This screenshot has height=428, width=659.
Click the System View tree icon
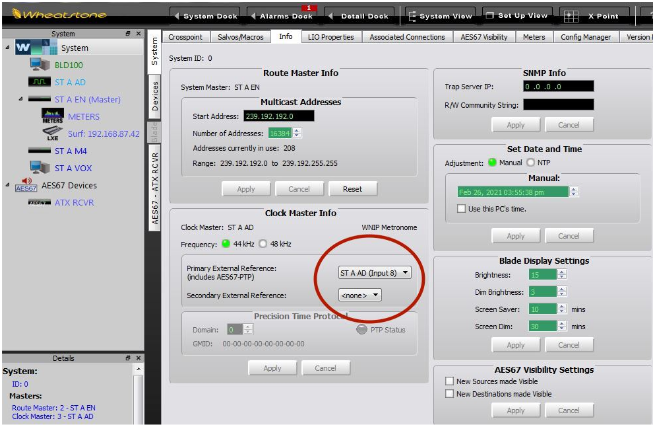(x=411, y=16)
